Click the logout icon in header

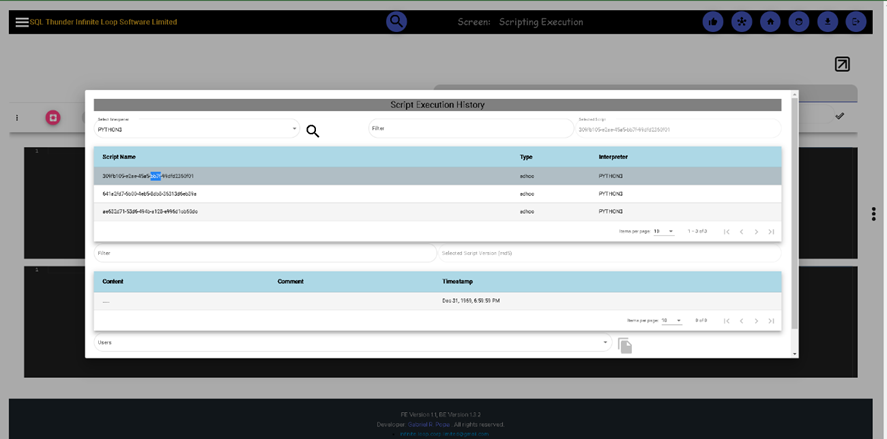[x=856, y=22]
